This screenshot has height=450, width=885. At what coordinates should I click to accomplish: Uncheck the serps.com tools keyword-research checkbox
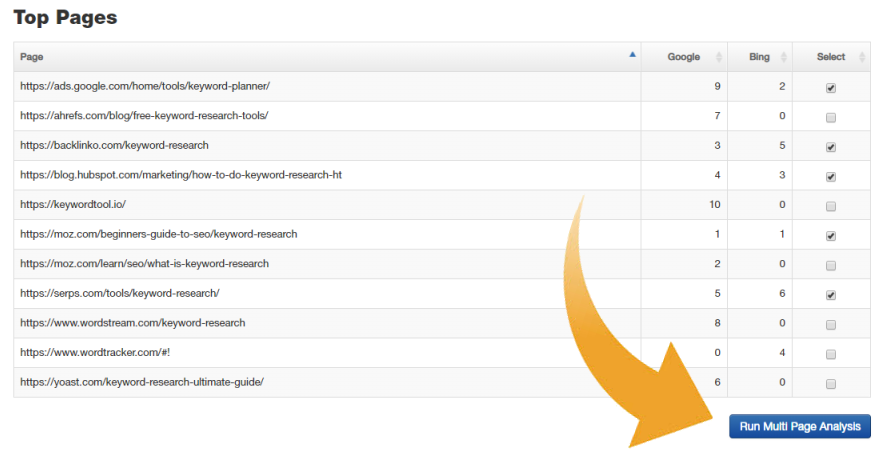click(831, 295)
